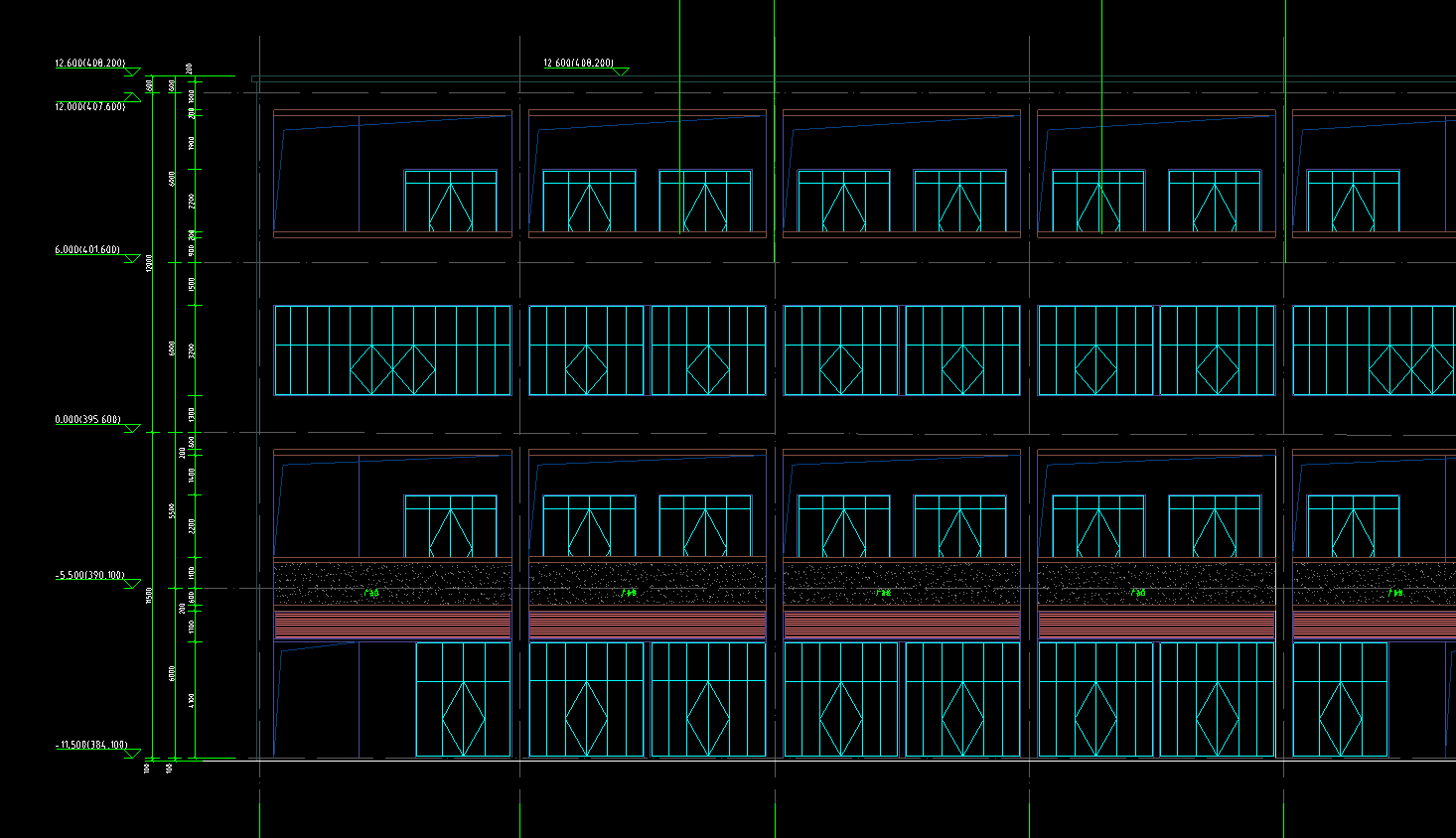This screenshot has width=1456, height=838.
Task: Select elevation triangle marker at -11.500(384.100)
Action: pyautogui.click(x=132, y=755)
